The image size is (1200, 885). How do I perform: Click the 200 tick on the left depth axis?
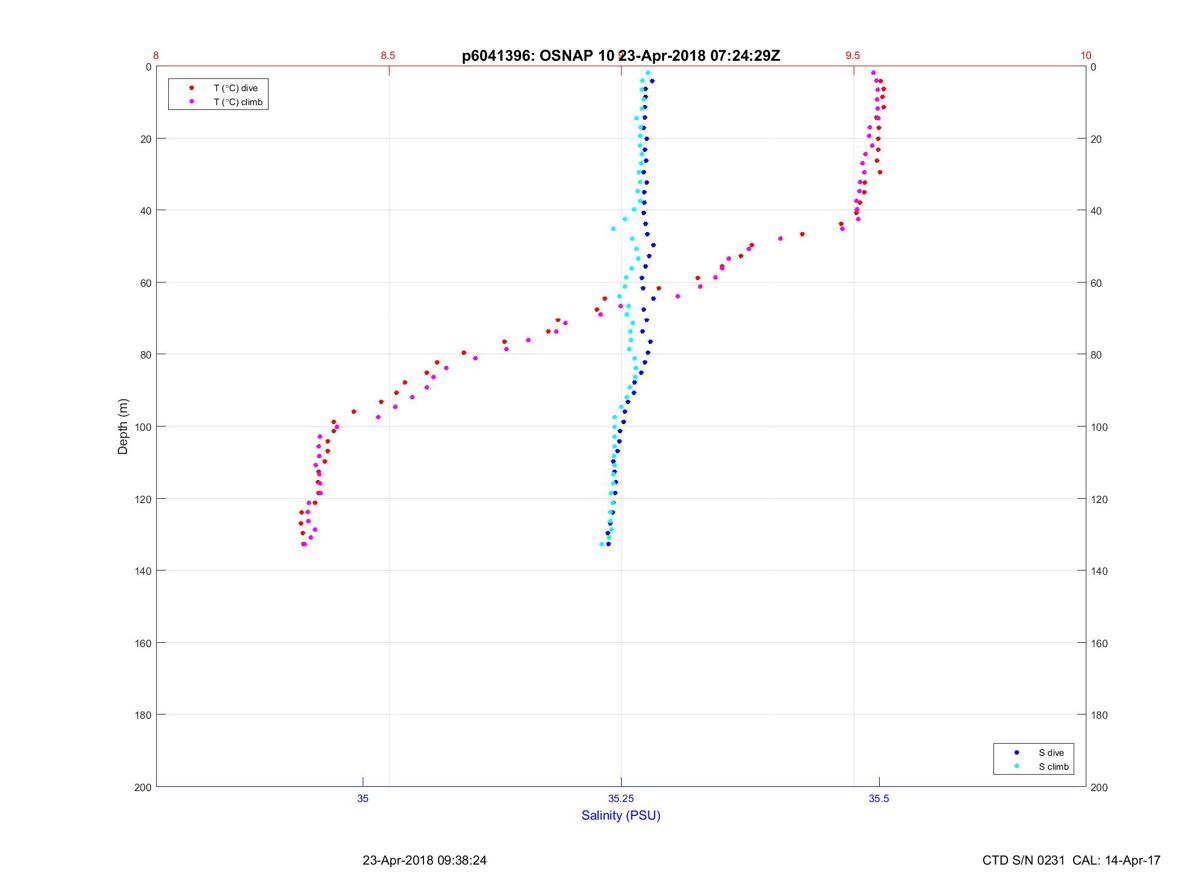click(141, 787)
